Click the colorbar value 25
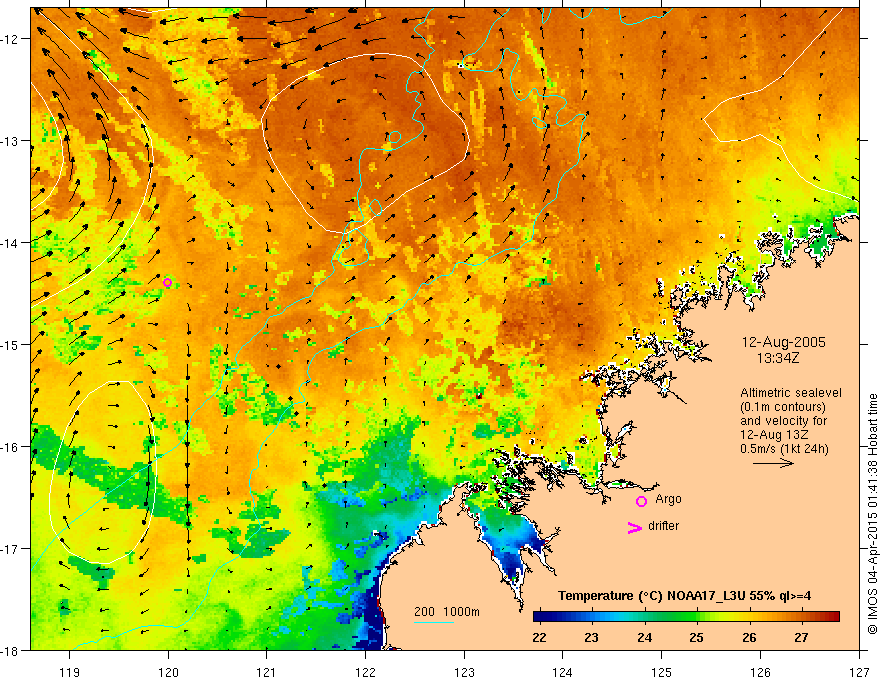The width and height of the screenshot is (880, 680). 696,637
